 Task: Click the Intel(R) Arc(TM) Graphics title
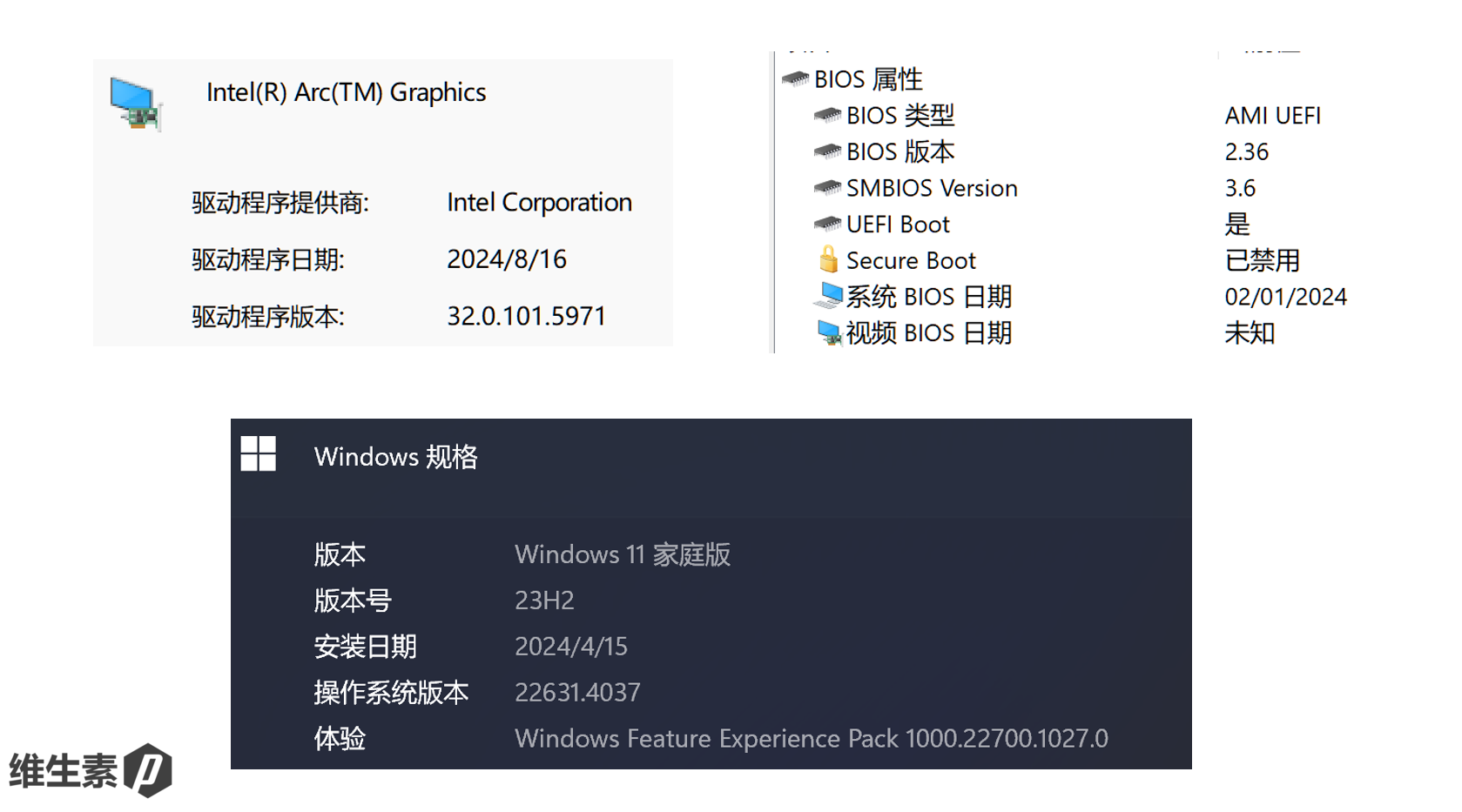coord(346,92)
